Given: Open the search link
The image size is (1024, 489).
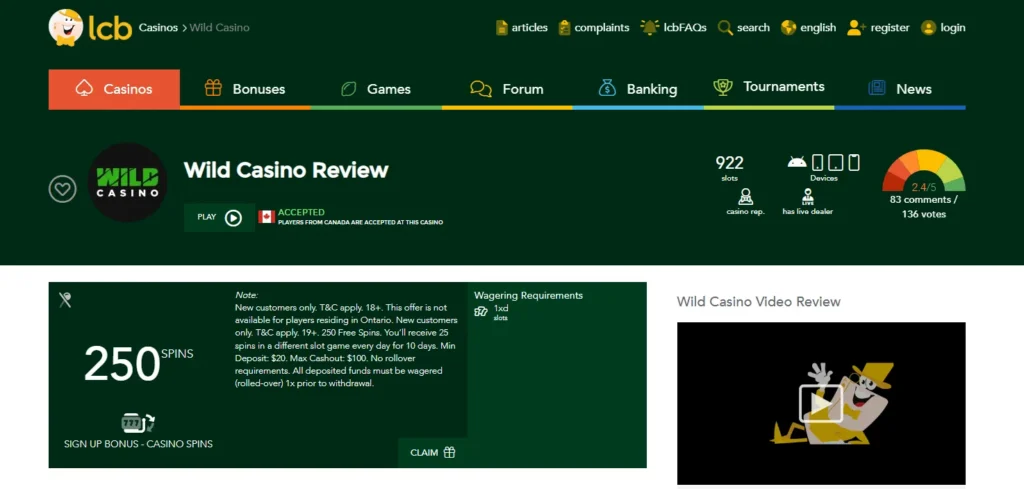Looking at the screenshot, I should tap(753, 27).
